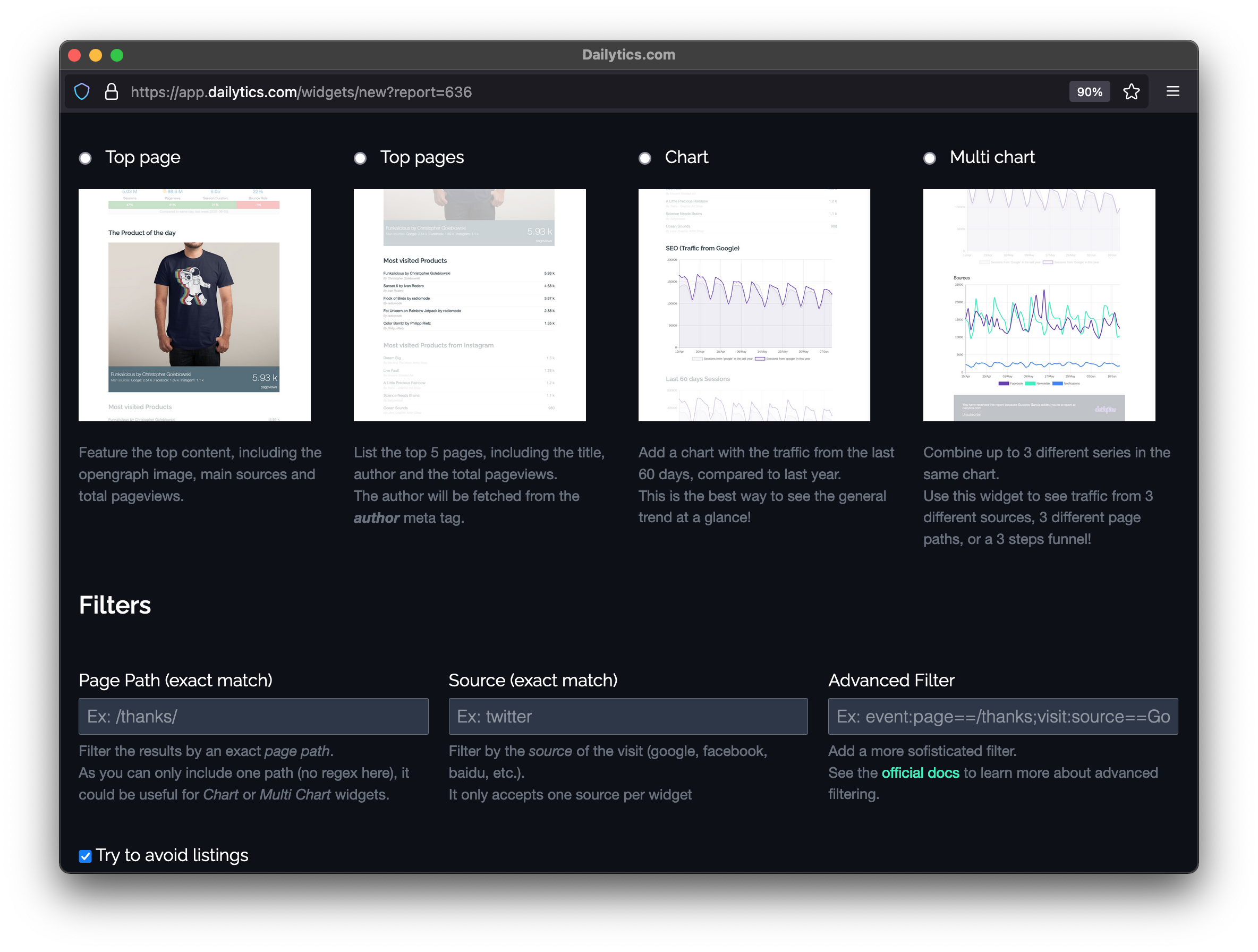Focus the Source exact match field

click(x=628, y=717)
